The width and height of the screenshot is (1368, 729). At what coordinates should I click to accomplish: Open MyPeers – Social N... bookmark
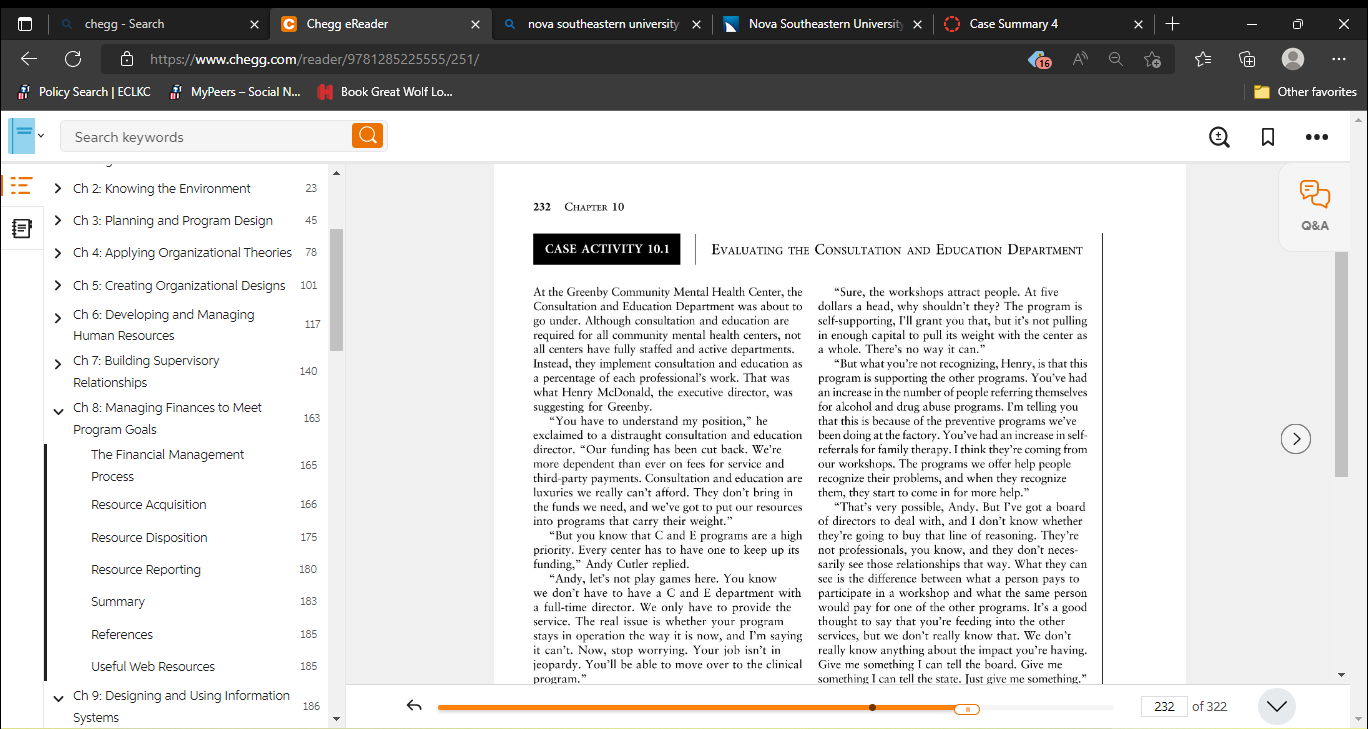[236, 91]
